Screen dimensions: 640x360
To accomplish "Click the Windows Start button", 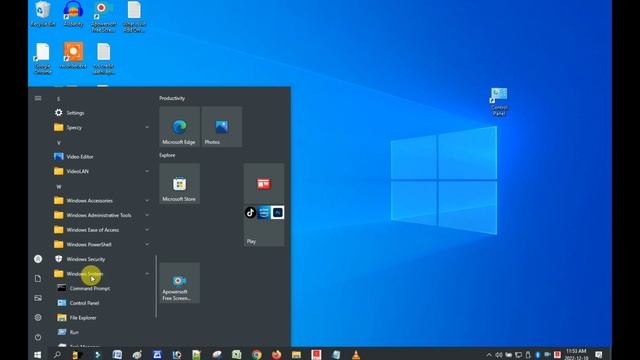I will click(38, 355).
